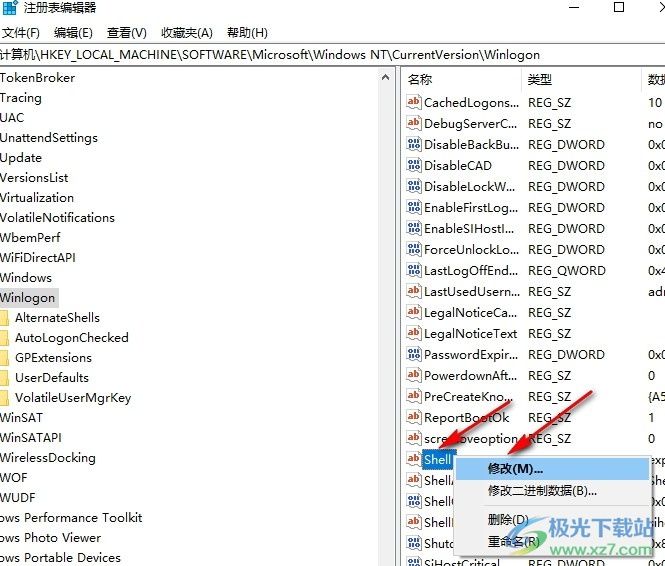Viewport: 665px width, 566px height.
Task: Choose 删除(D) in context menu
Action: point(552,519)
